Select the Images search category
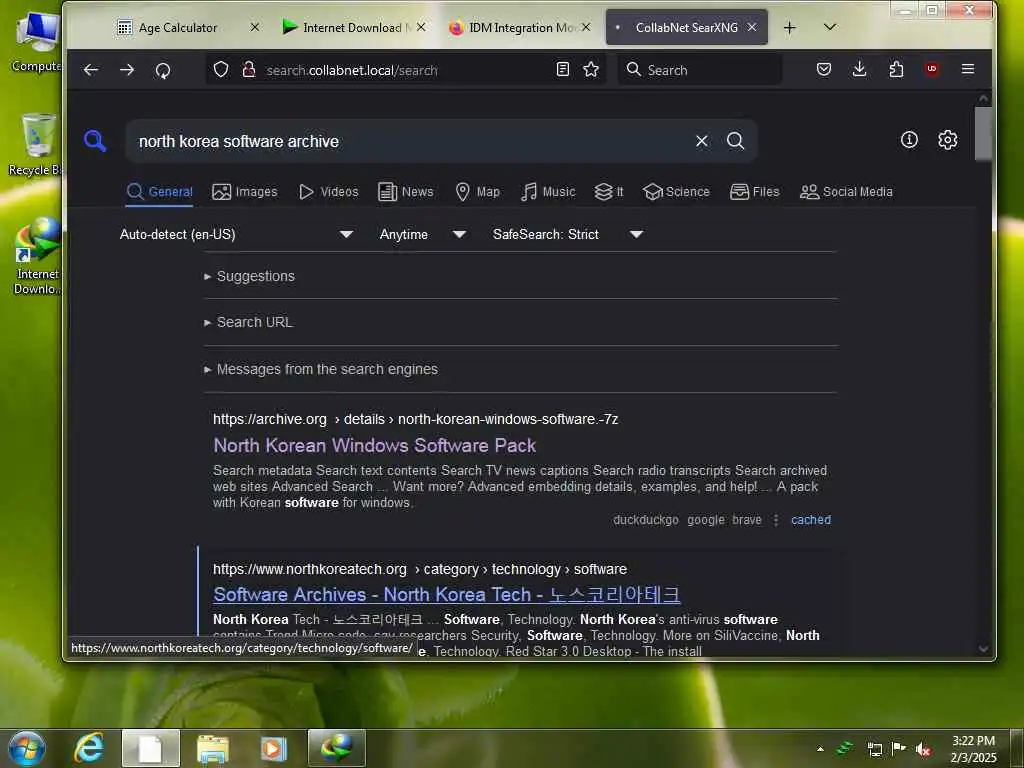The width and height of the screenshot is (1024, 768). tap(245, 192)
